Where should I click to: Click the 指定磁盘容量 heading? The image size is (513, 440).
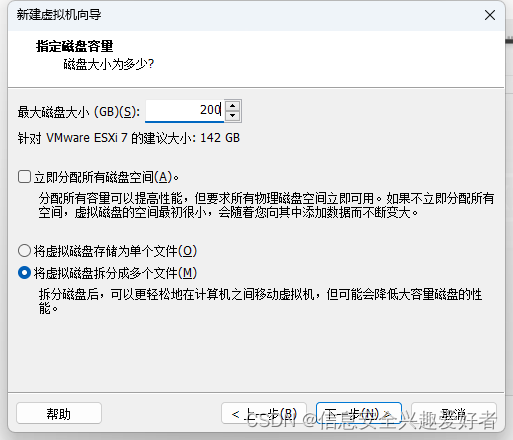pos(75,46)
